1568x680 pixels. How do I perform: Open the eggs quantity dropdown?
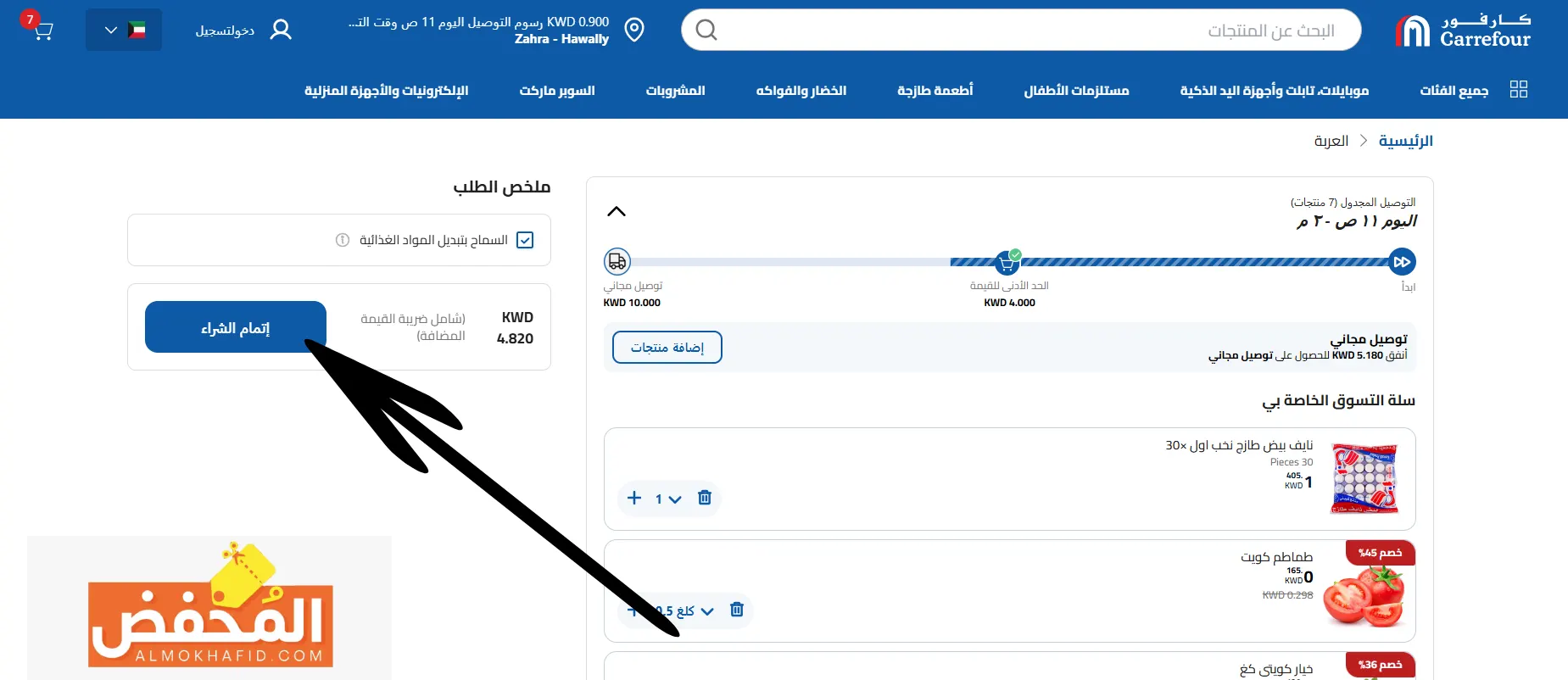pyautogui.click(x=668, y=499)
